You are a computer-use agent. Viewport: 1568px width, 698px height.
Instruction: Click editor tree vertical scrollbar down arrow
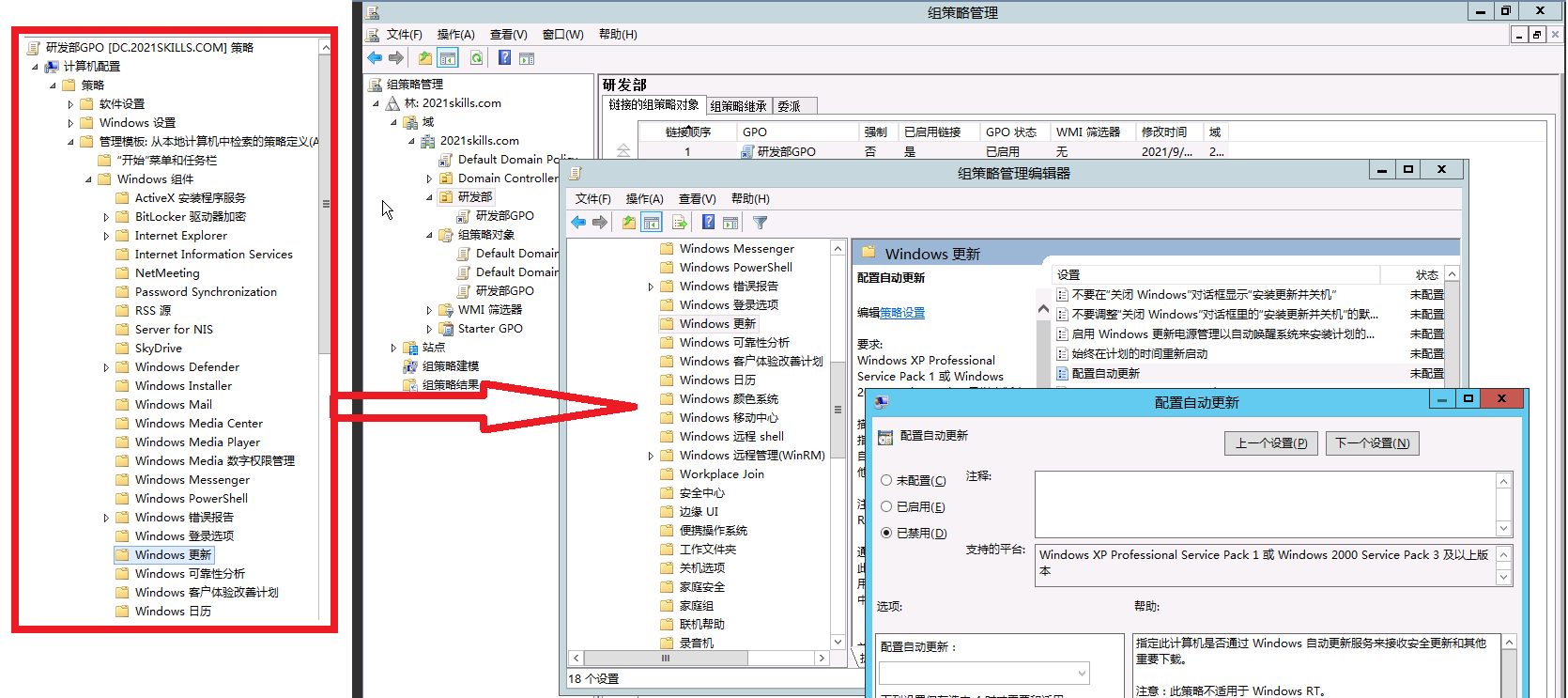pos(838,642)
